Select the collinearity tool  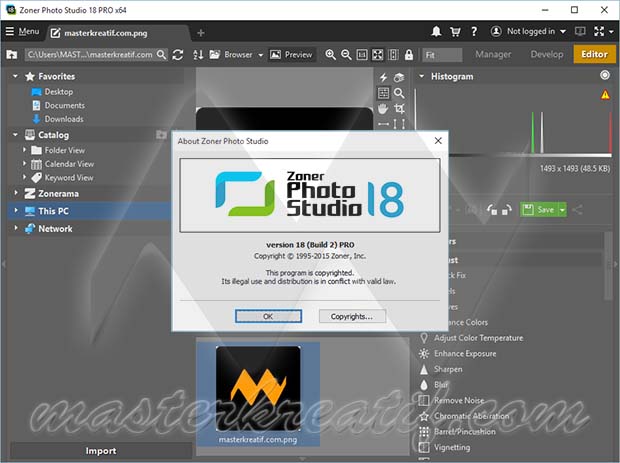[x=399, y=124]
